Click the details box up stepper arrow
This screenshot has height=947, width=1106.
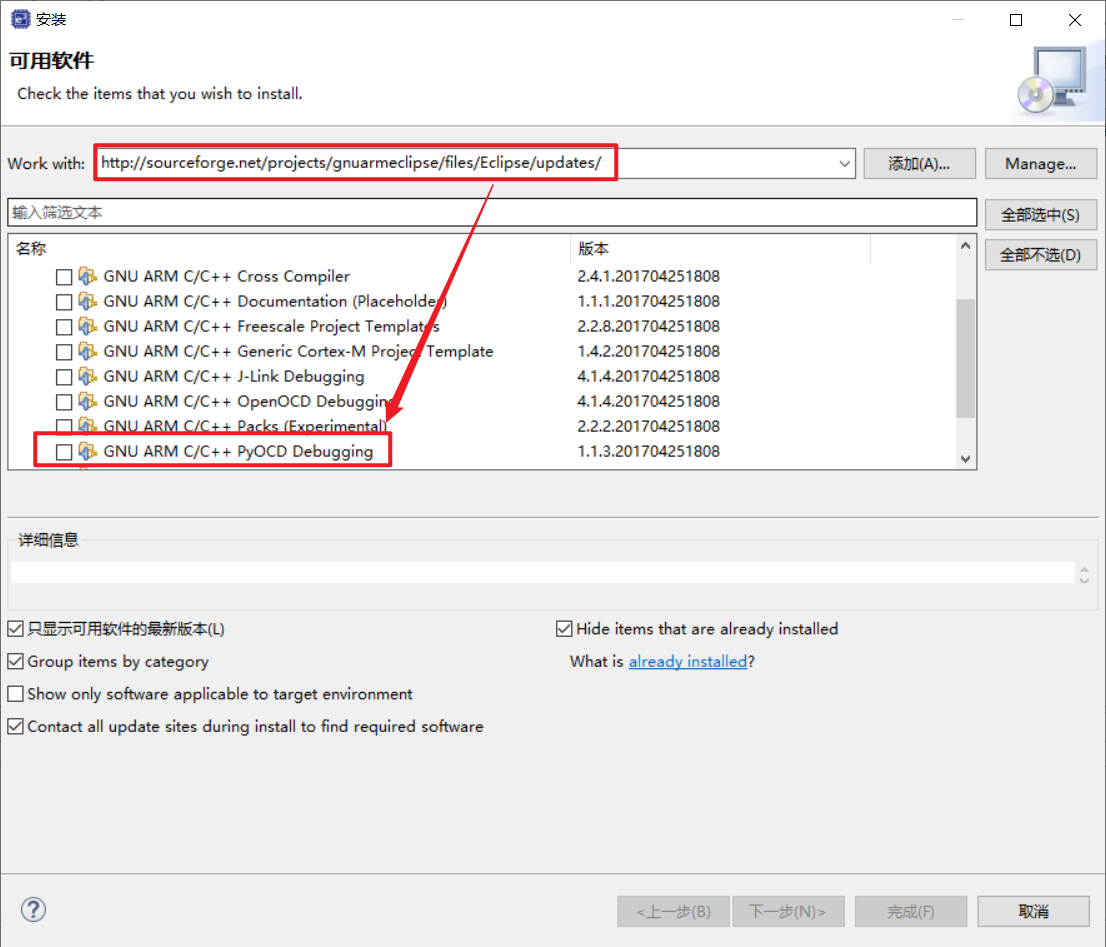[x=1084, y=568]
